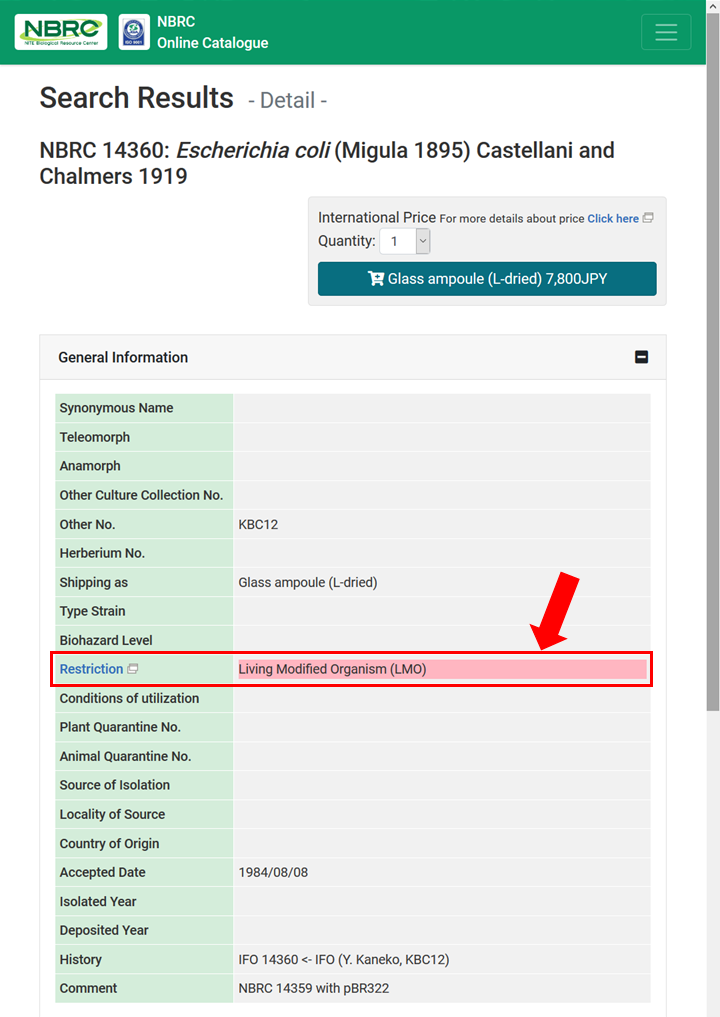Image resolution: width=720 pixels, height=1017 pixels.
Task: Click the NBRC logo in header
Action: (x=61, y=32)
